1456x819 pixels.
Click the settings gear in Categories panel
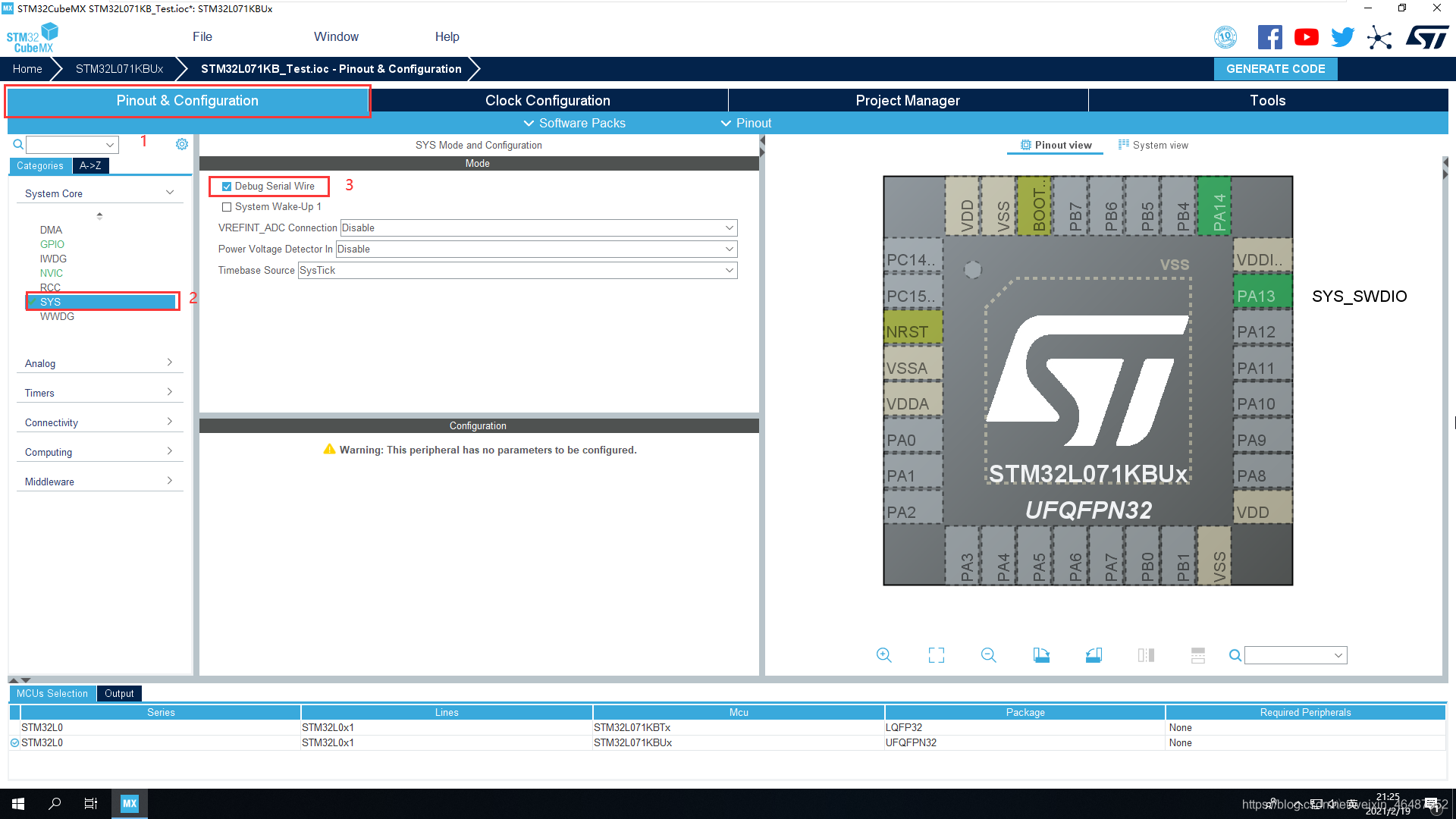[x=182, y=144]
